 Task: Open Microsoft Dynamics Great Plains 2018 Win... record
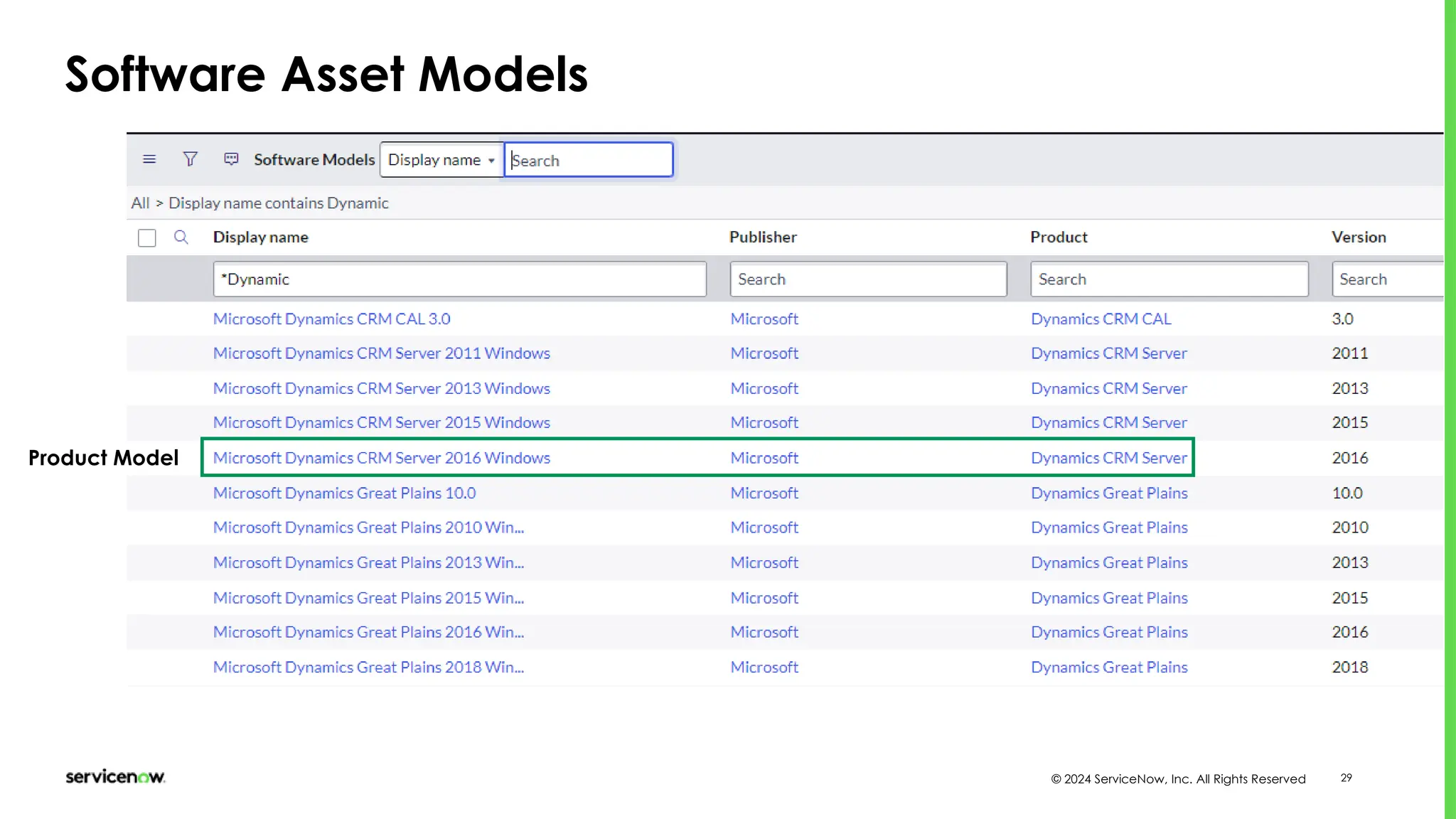(x=368, y=668)
